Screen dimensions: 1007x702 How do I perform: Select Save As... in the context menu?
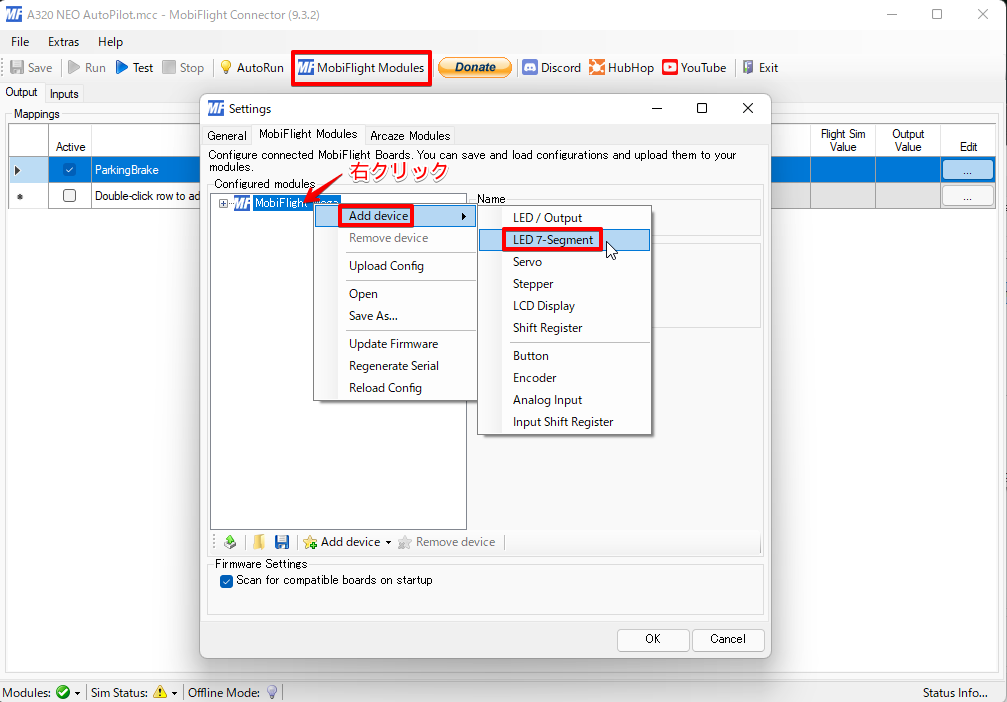pos(373,316)
